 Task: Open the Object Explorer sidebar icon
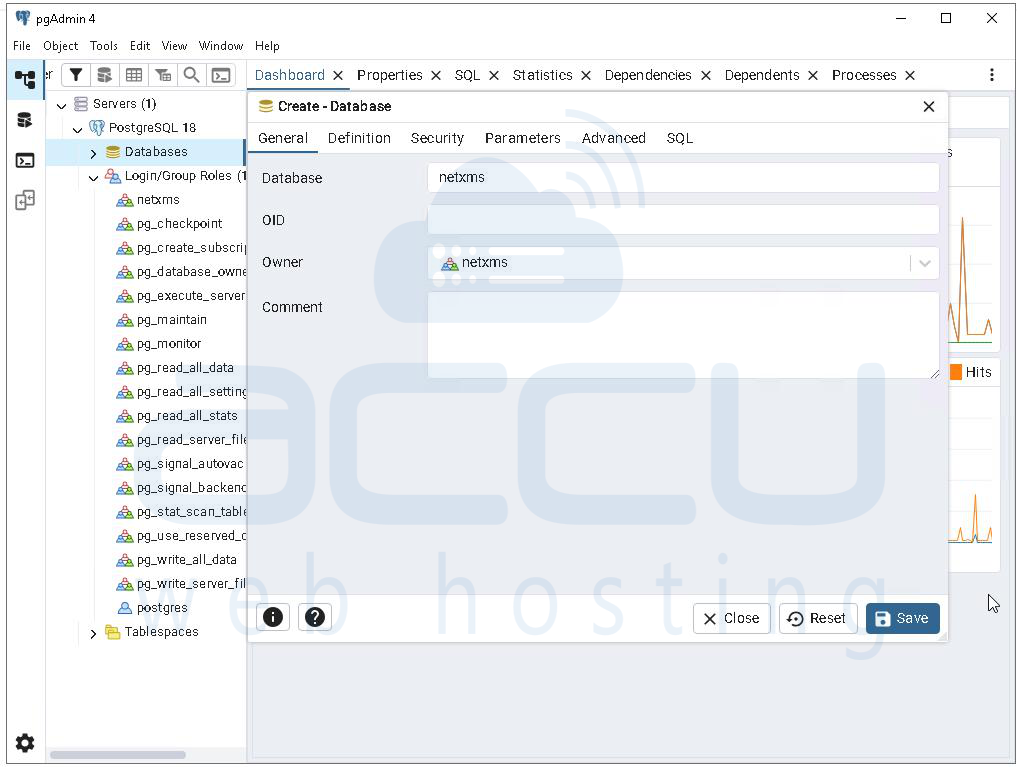[x=25, y=80]
